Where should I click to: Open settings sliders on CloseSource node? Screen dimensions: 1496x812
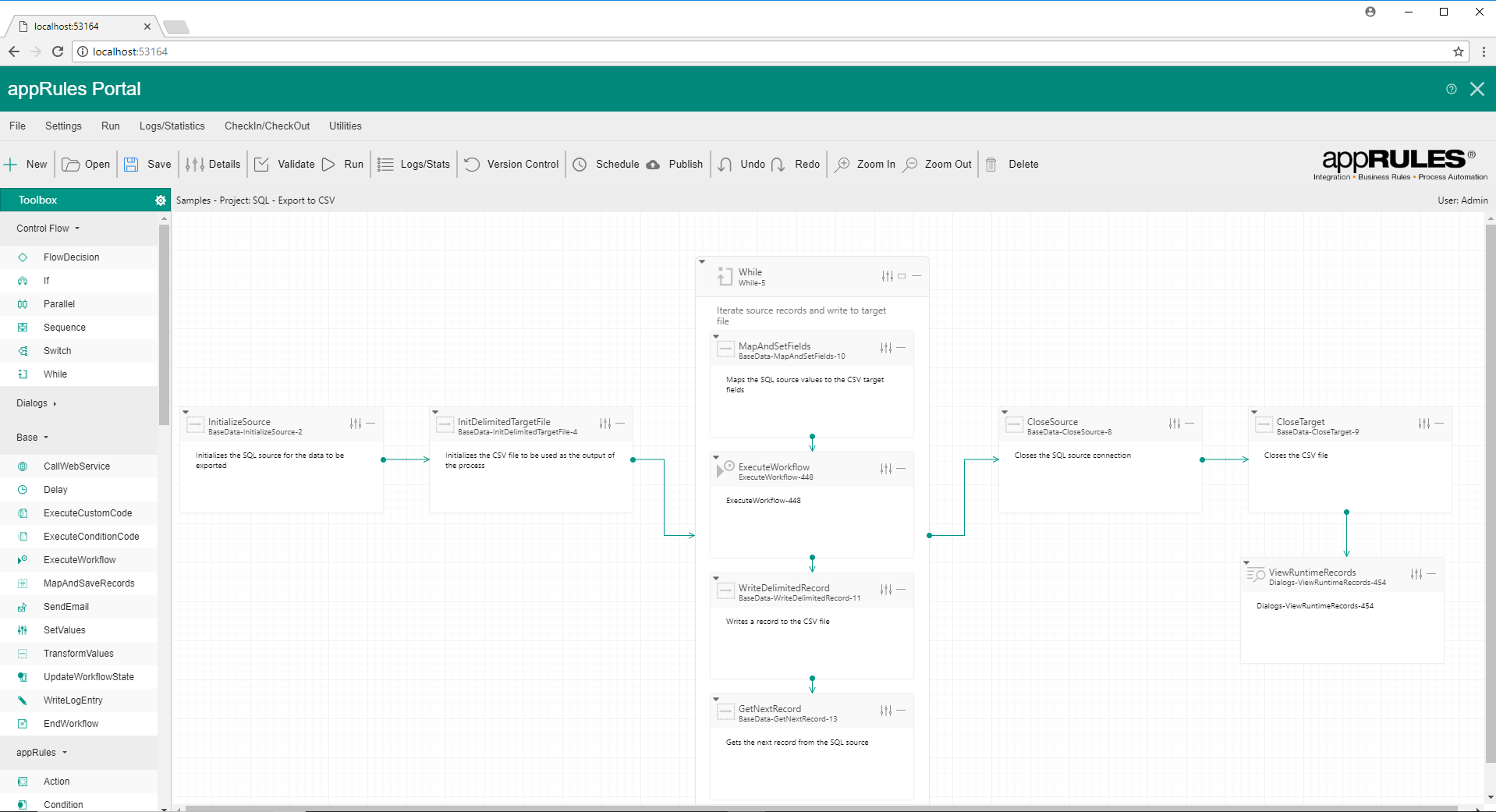[x=1175, y=424]
